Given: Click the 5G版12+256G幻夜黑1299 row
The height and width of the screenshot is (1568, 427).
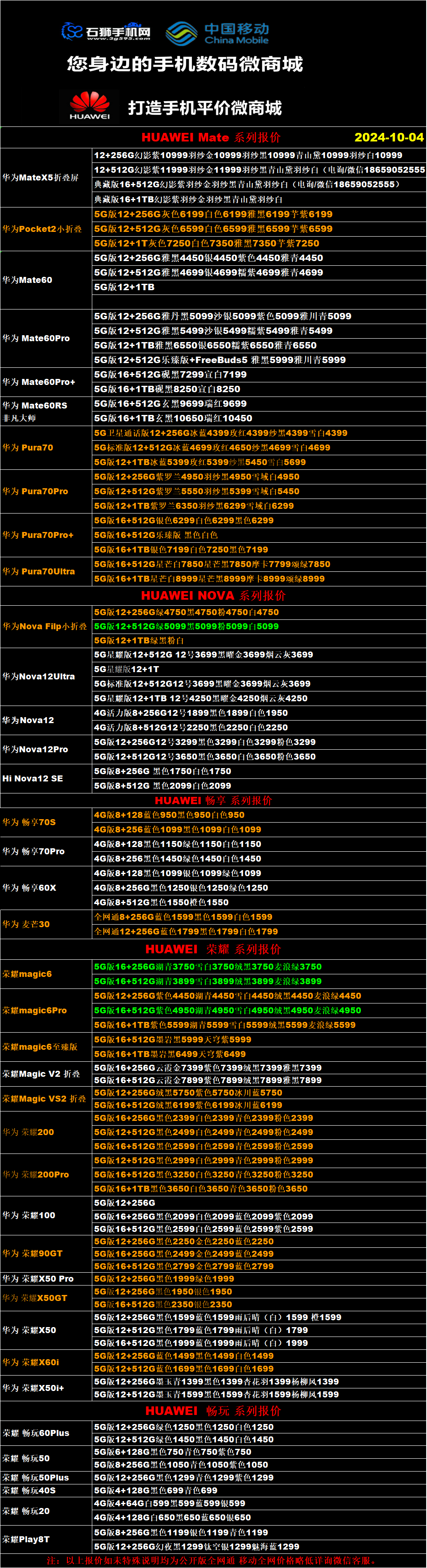Looking at the screenshot, I should (x=259, y=1547).
